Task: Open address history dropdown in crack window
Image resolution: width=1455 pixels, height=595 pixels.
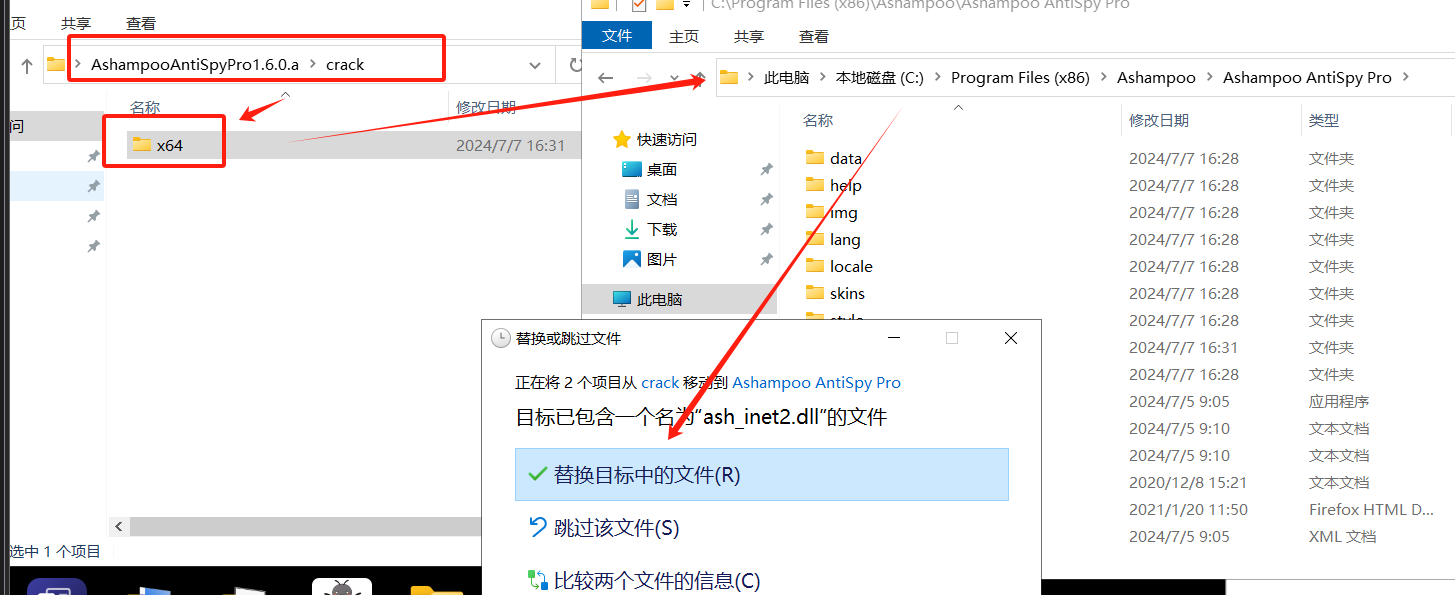Action: coord(535,65)
